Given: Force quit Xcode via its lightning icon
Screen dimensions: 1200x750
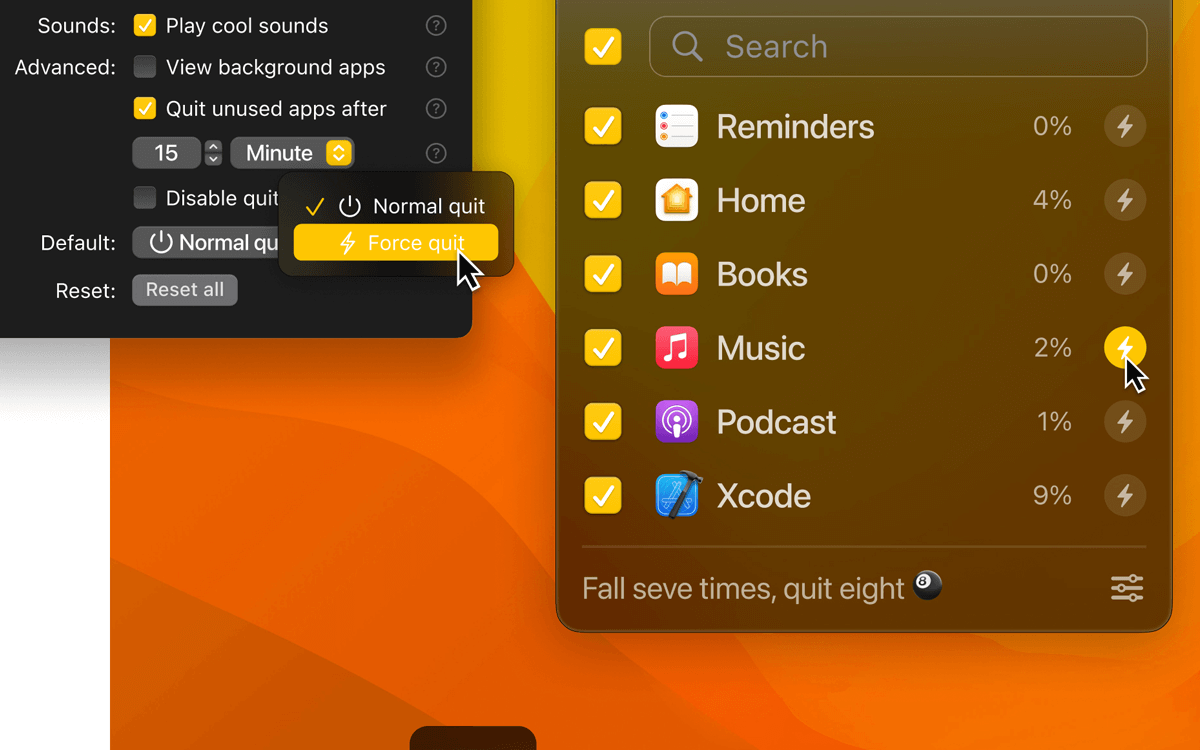Looking at the screenshot, I should pos(1125,496).
